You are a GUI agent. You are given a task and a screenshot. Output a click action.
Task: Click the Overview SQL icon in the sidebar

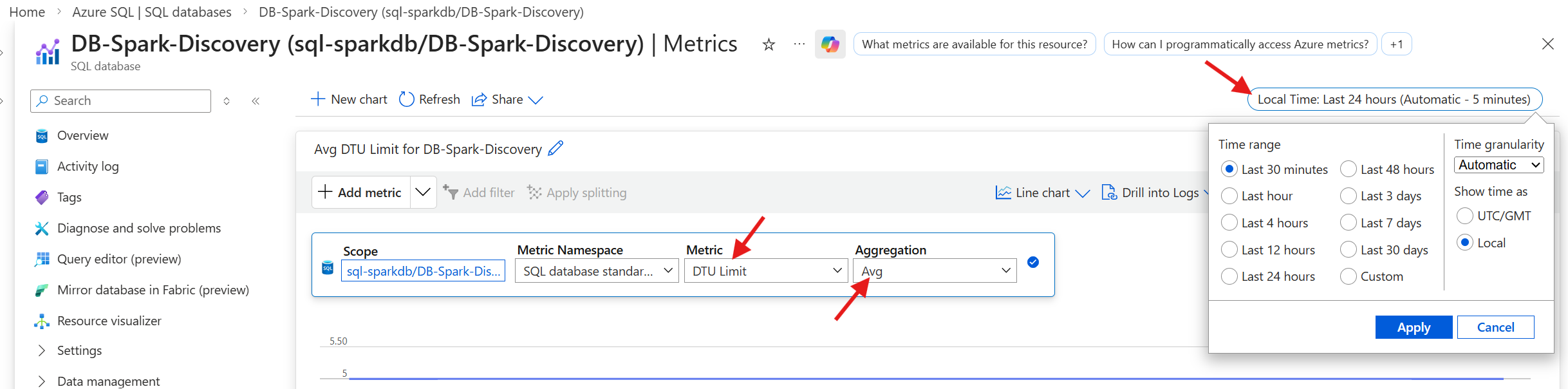point(42,136)
